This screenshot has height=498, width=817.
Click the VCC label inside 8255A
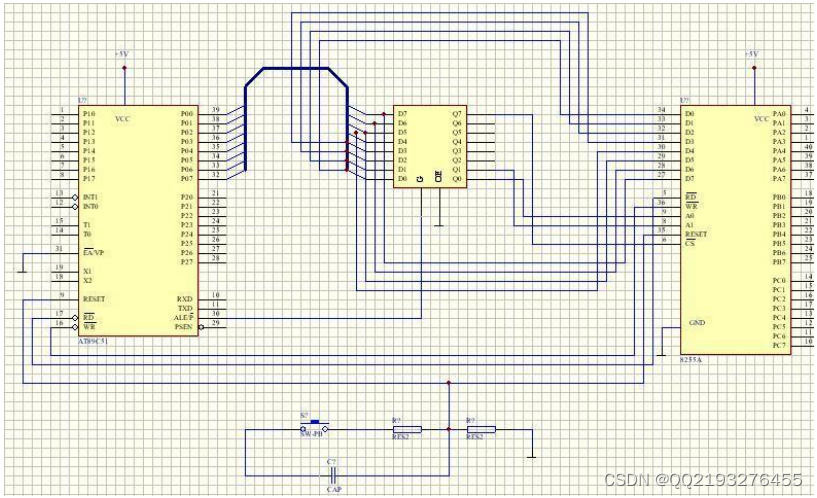point(762,119)
